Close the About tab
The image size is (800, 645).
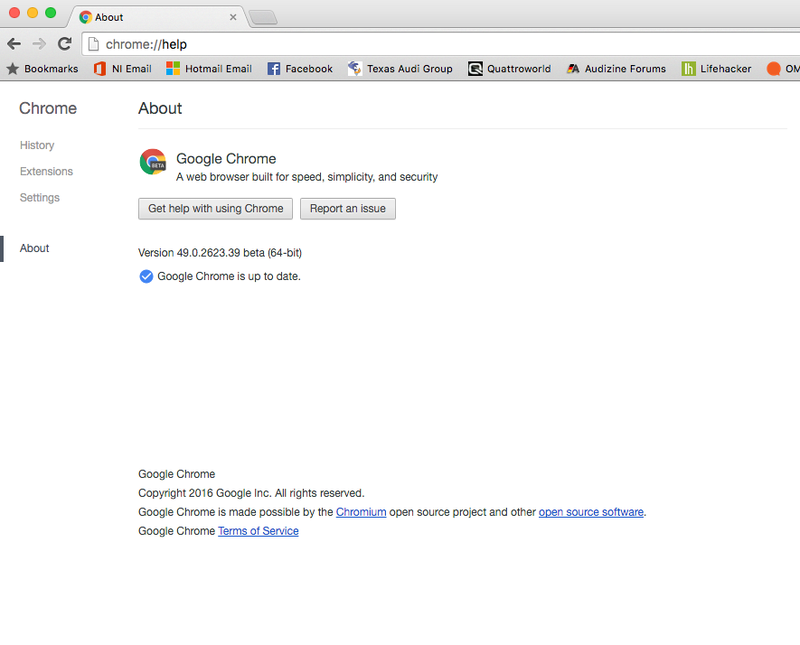click(x=233, y=17)
